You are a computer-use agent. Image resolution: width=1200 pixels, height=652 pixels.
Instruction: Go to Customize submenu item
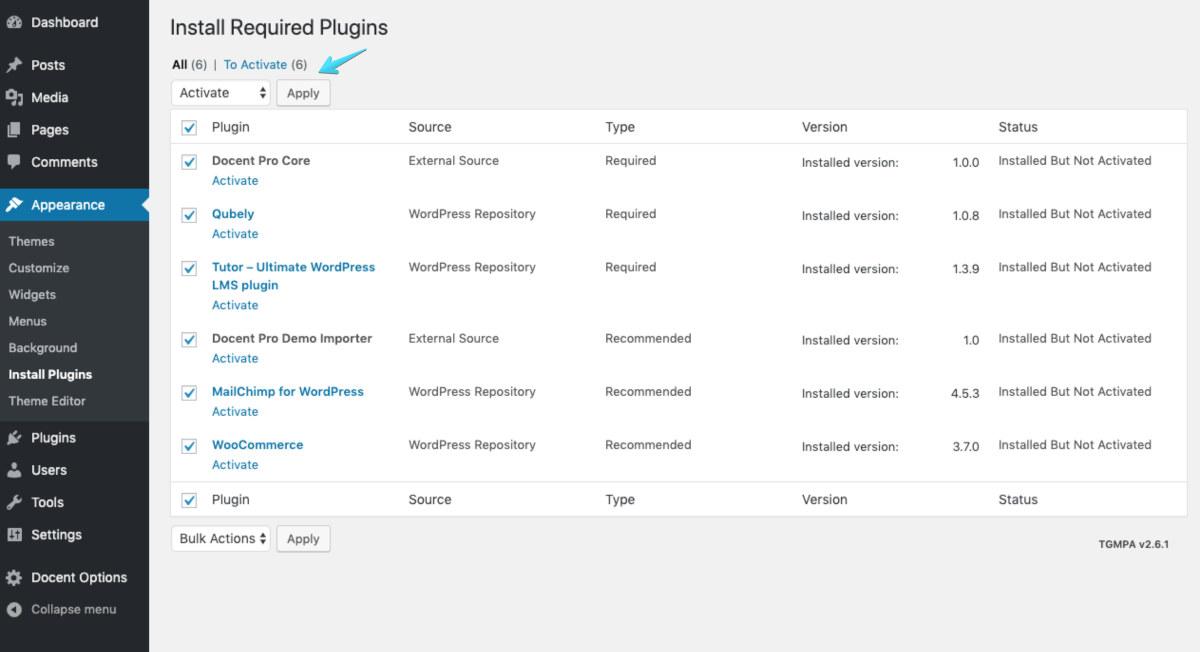click(39, 268)
